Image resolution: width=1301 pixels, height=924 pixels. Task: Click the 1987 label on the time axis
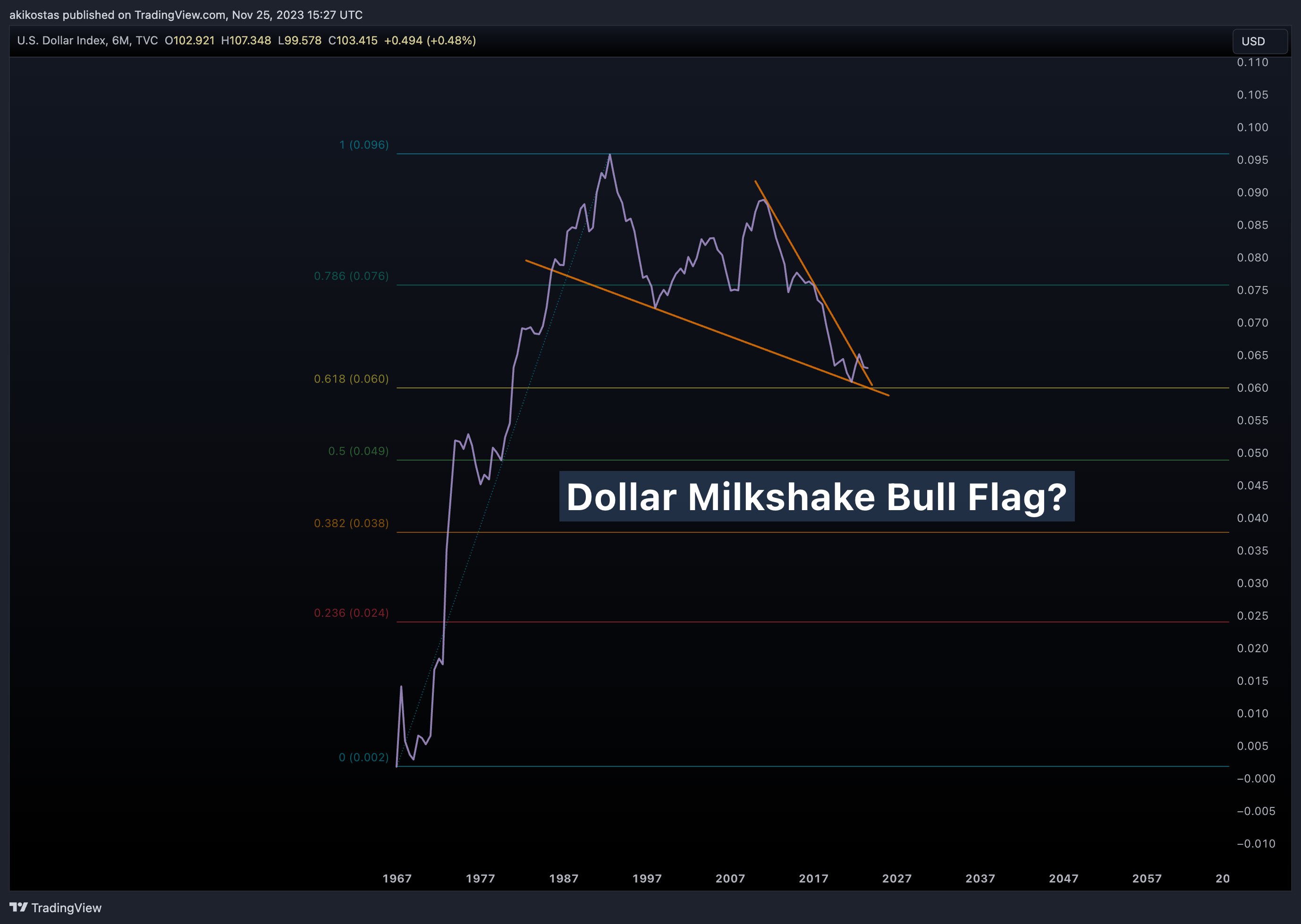tap(564, 879)
